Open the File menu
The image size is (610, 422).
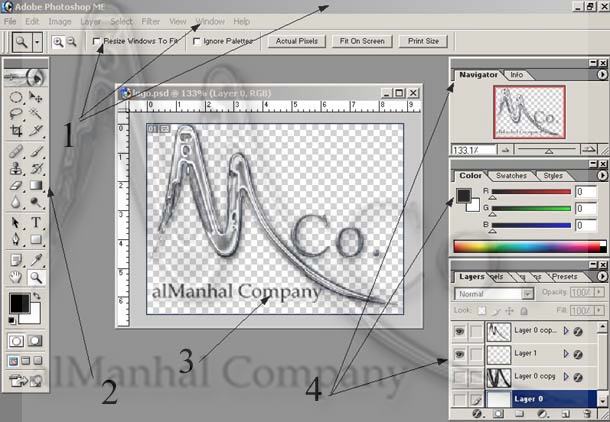pyautogui.click(x=10, y=21)
